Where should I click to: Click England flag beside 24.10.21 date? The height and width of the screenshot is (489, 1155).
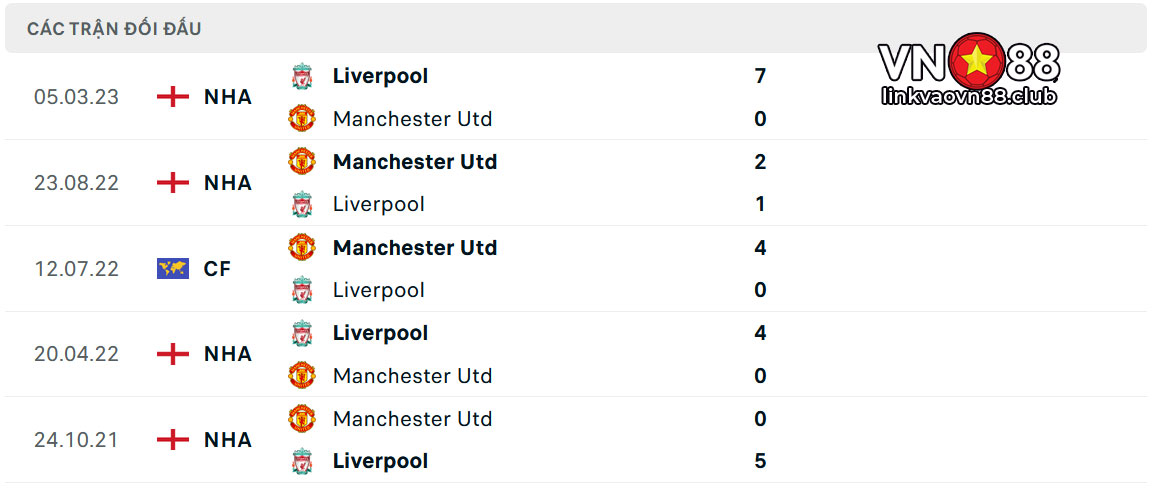[x=172, y=440]
